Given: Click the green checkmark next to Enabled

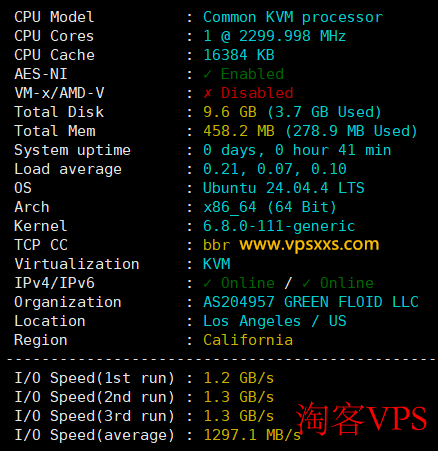Looking at the screenshot, I should tap(207, 74).
